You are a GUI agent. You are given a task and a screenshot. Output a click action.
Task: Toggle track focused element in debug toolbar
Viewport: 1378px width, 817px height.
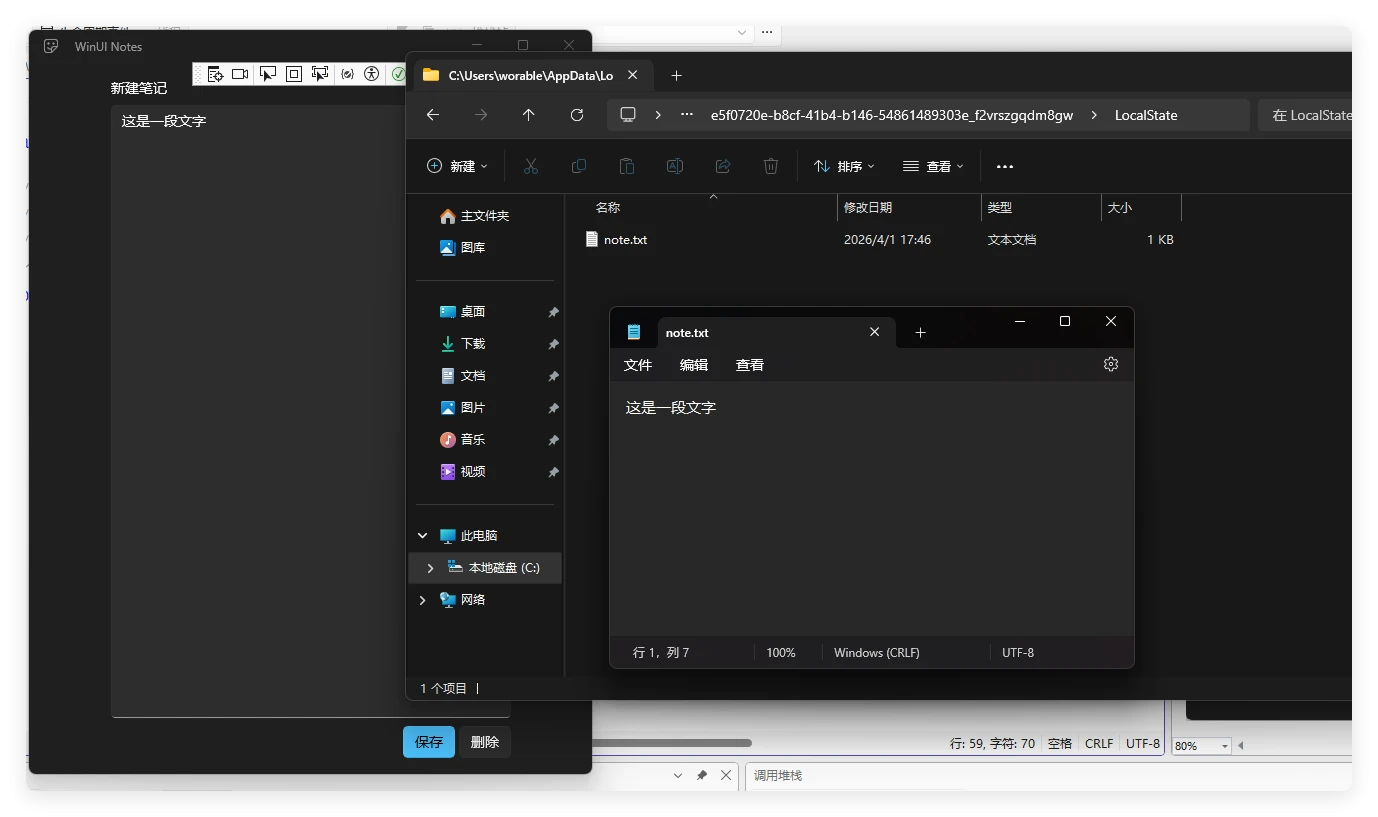tap(320, 74)
